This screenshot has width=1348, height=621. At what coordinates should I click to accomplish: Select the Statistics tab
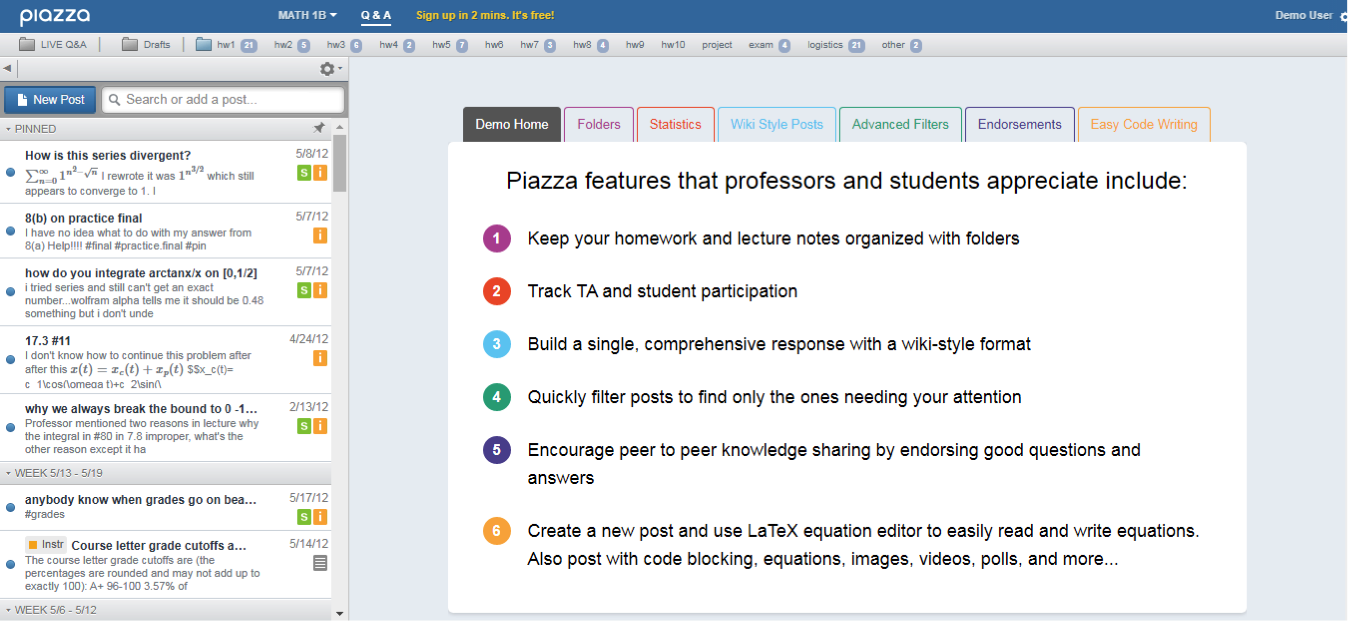(676, 125)
